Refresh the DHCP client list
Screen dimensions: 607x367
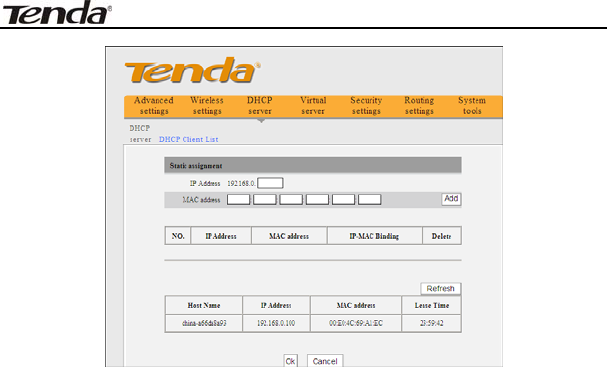point(441,288)
